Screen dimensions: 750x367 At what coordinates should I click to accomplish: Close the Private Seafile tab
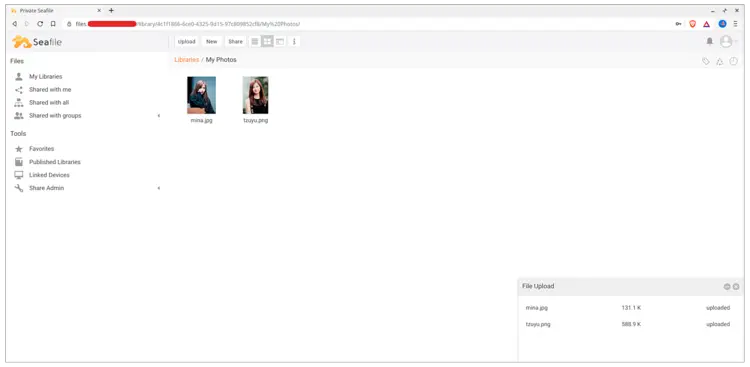pyautogui.click(x=99, y=11)
